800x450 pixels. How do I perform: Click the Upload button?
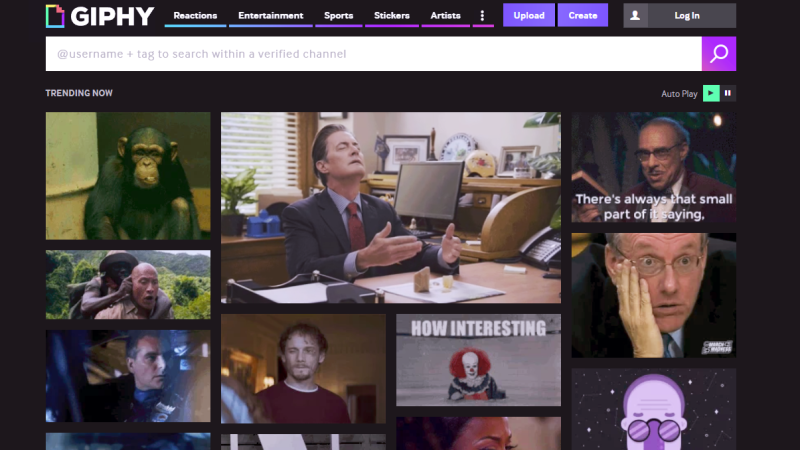[x=529, y=15]
